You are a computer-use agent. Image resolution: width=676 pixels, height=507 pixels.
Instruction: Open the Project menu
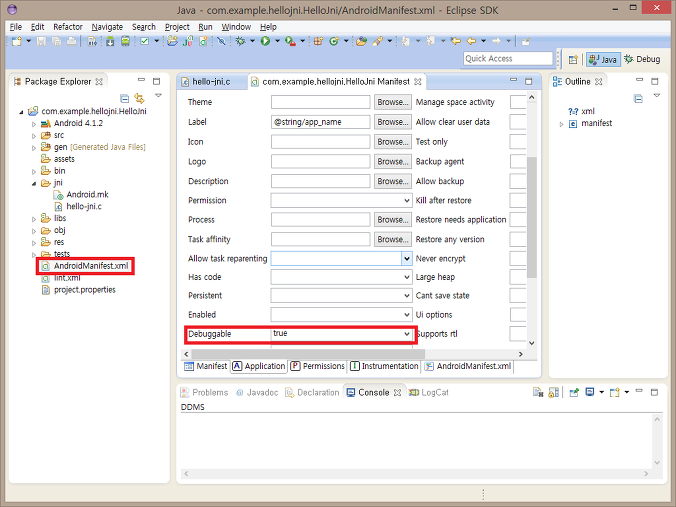point(177,27)
